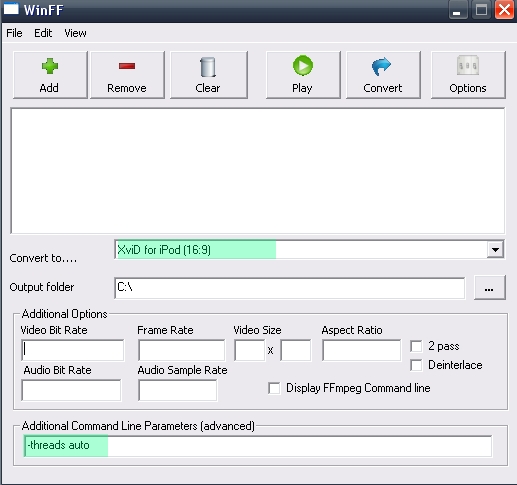
Task: Toggle the Deinterlace checkbox
Action: click(x=416, y=365)
